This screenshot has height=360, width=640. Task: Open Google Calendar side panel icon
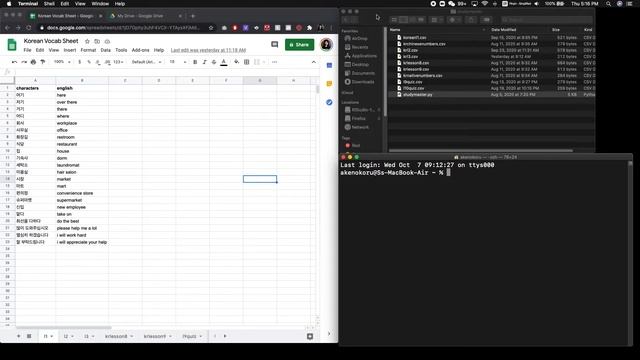[x=329, y=65]
